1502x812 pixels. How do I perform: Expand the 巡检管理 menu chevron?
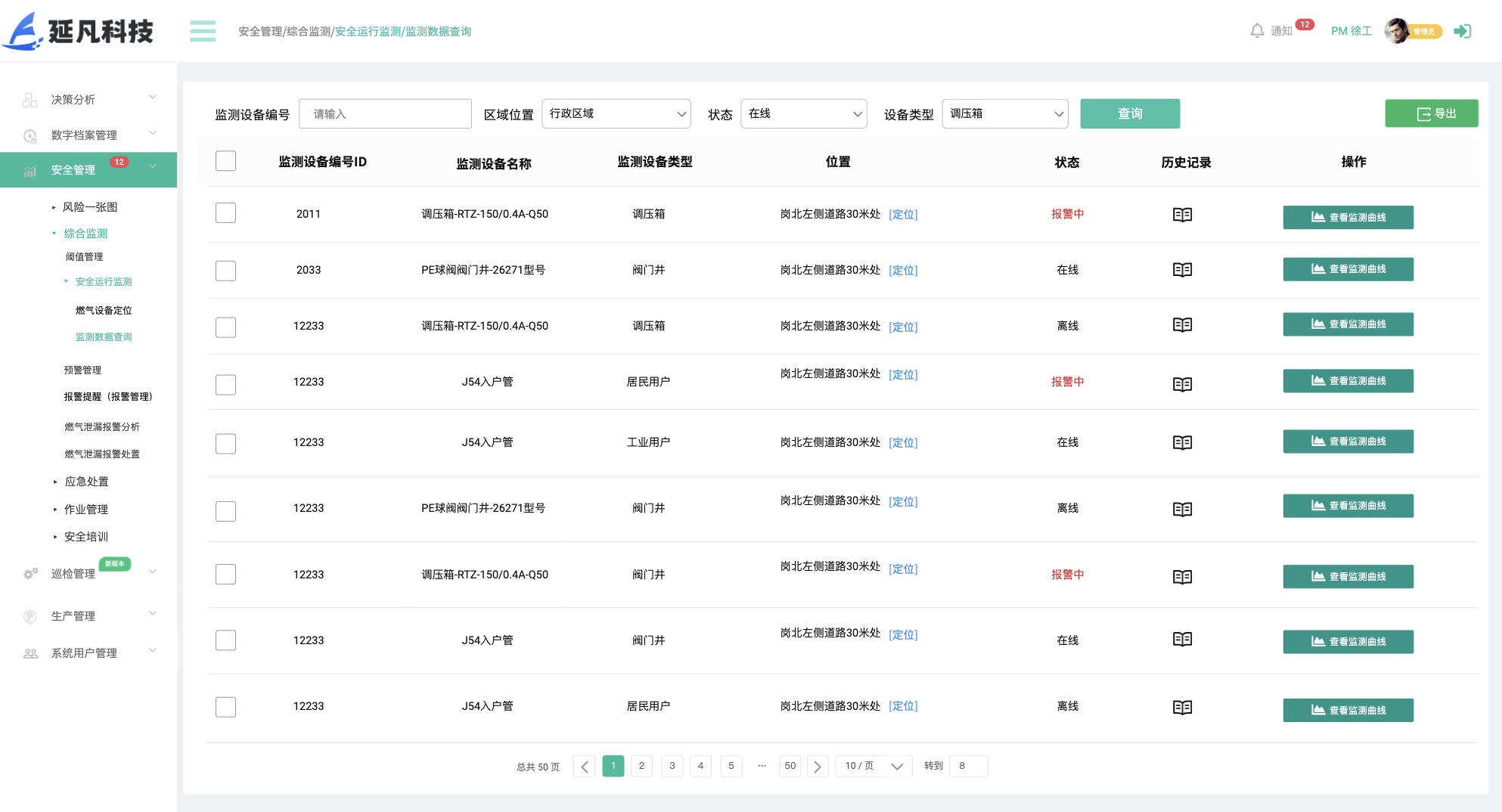tap(153, 572)
